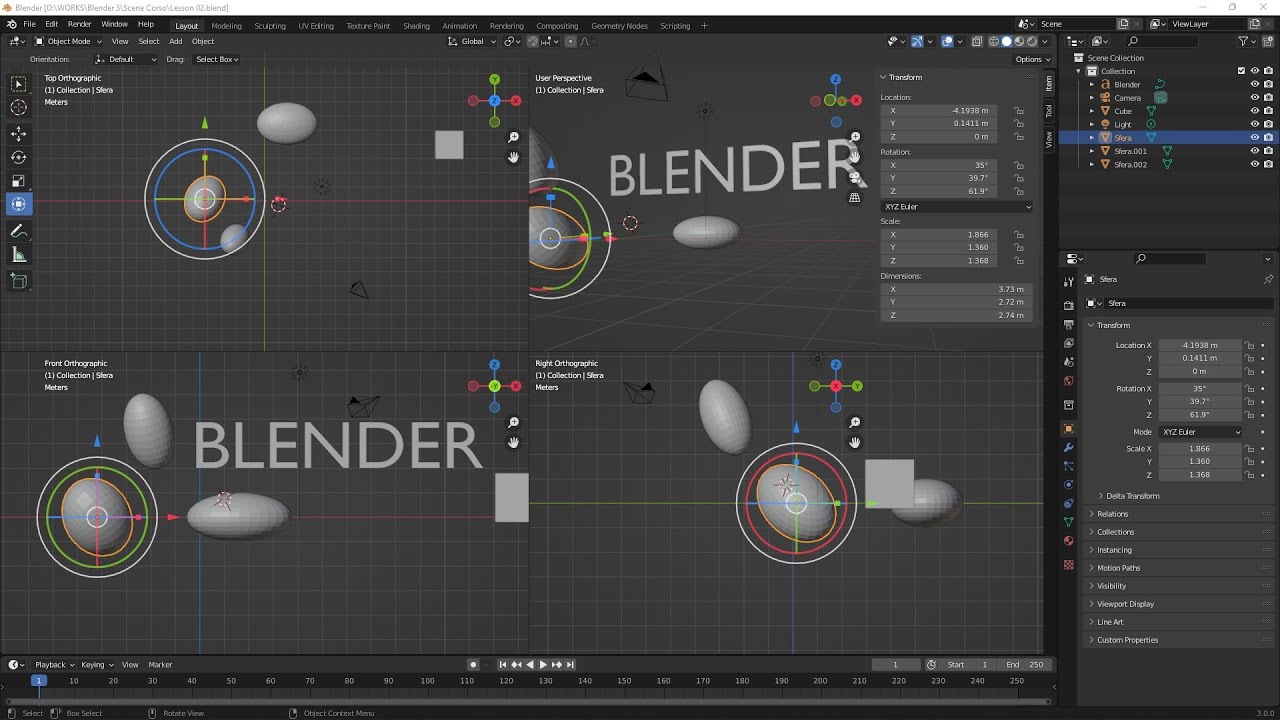Click the timeline Playback button
This screenshot has width=1280, height=720.
point(54,664)
